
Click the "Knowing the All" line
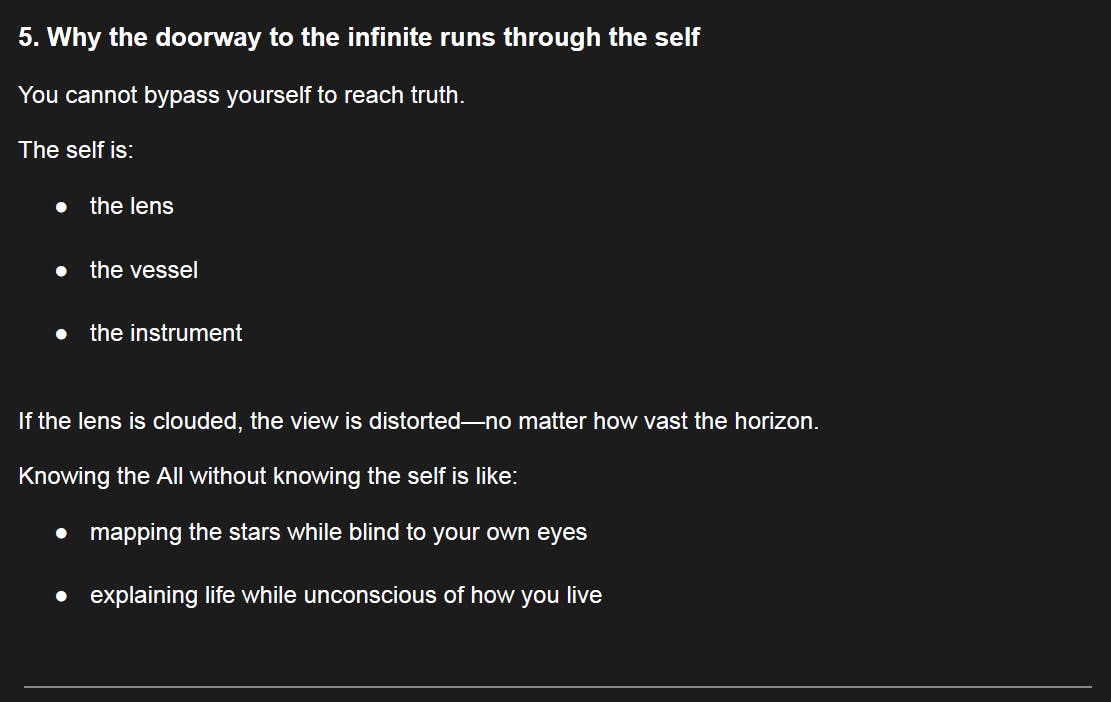tap(267, 476)
